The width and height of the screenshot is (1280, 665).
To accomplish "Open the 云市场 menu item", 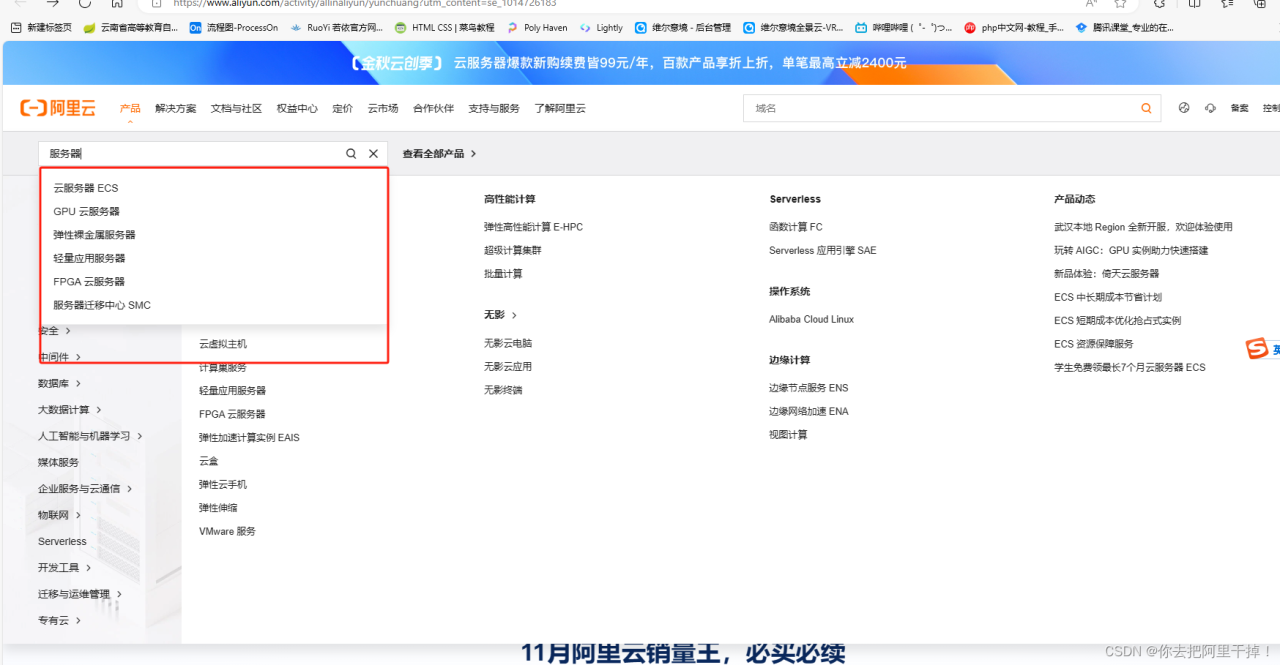I will click(x=383, y=108).
